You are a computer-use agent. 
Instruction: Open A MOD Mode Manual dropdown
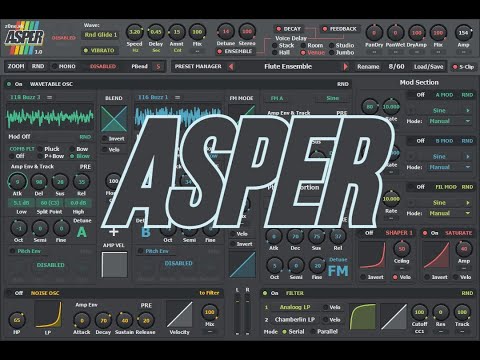pos(449,121)
